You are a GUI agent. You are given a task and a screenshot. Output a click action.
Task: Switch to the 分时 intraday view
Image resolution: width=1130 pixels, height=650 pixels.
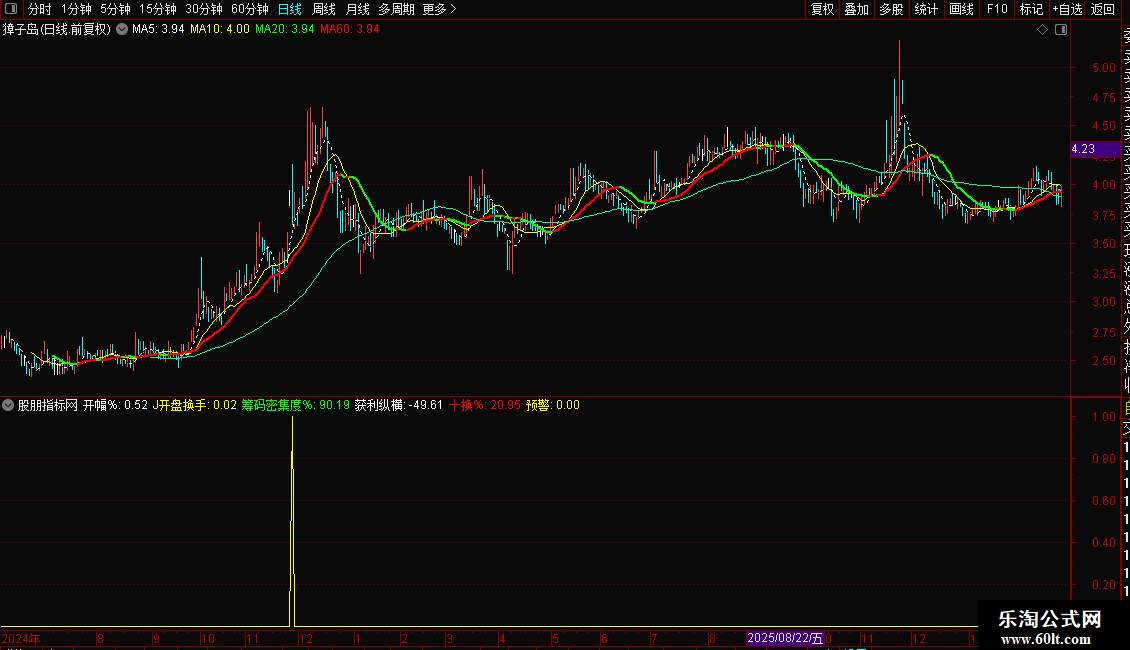point(40,9)
